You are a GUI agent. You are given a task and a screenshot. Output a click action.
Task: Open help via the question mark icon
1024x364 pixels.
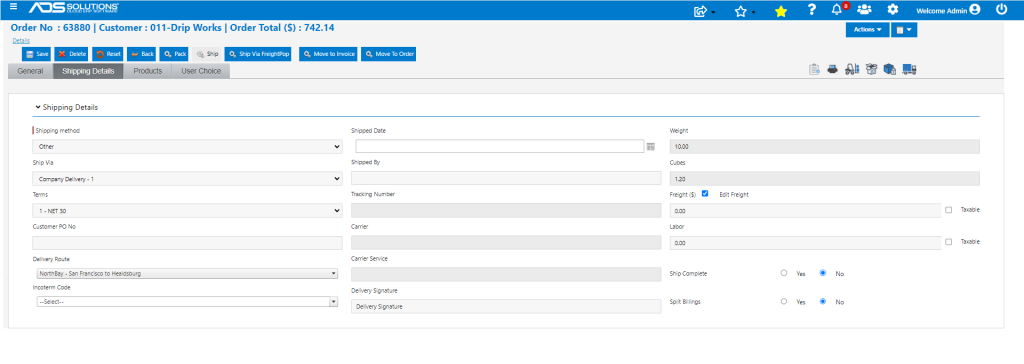(812, 10)
